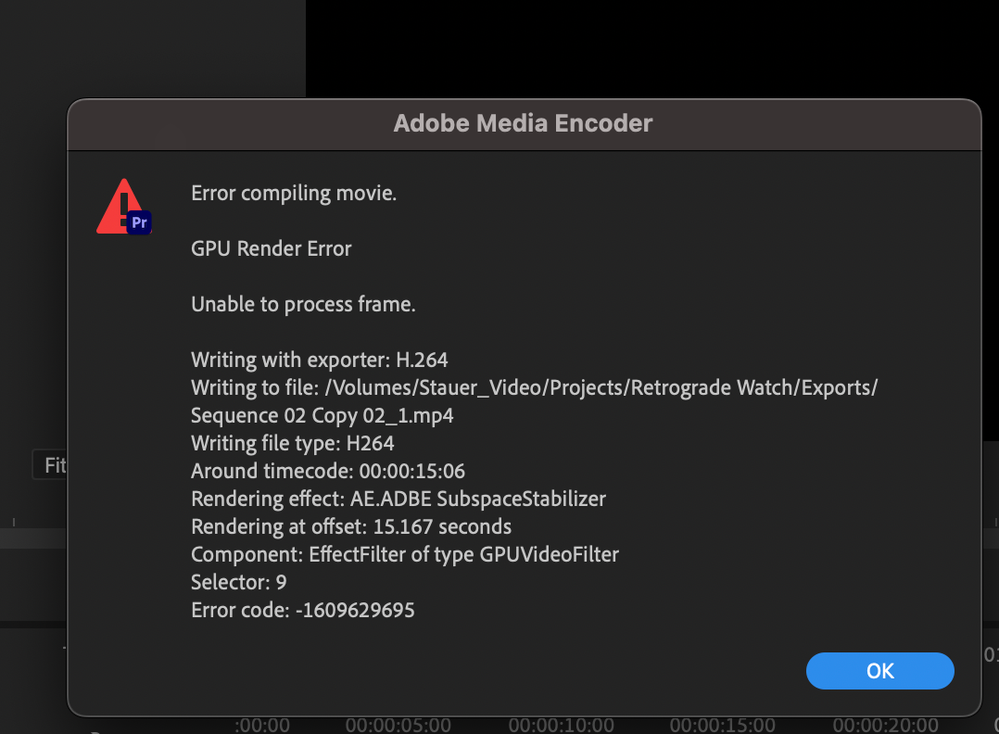Click the 'GPU Render Error' text line
This screenshot has height=734, width=999.
tap(271, 249)
